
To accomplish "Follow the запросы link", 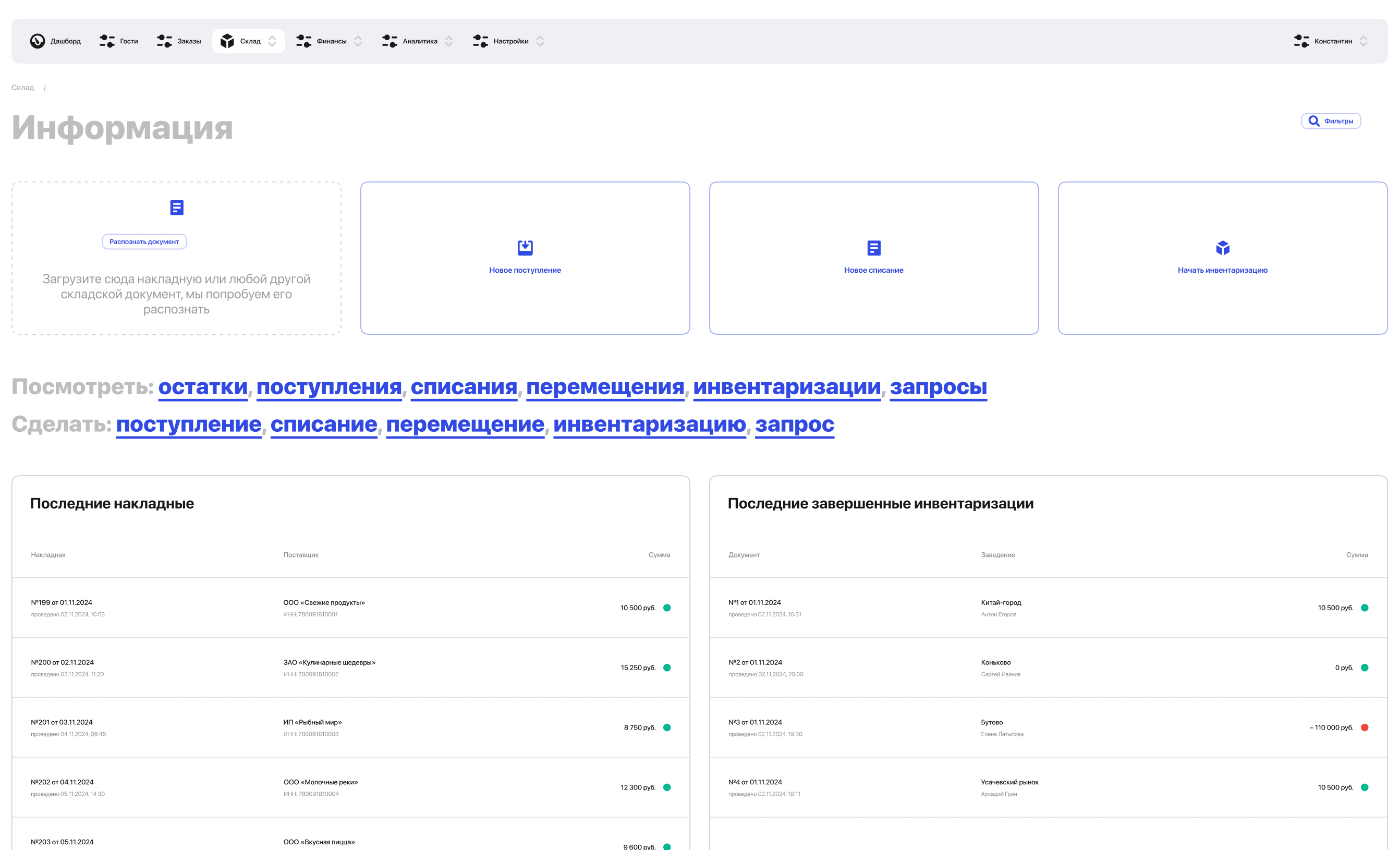I will click(939, 387).
